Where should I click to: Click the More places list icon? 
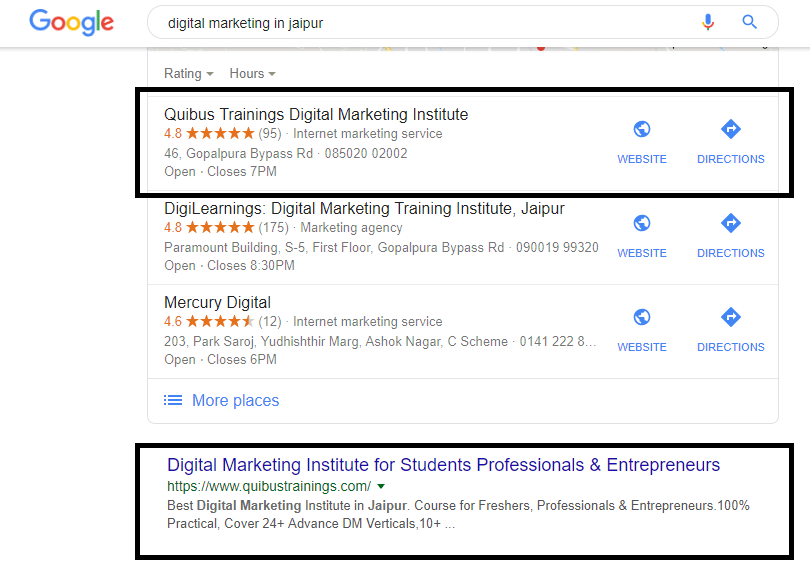[x=172, y=400]
